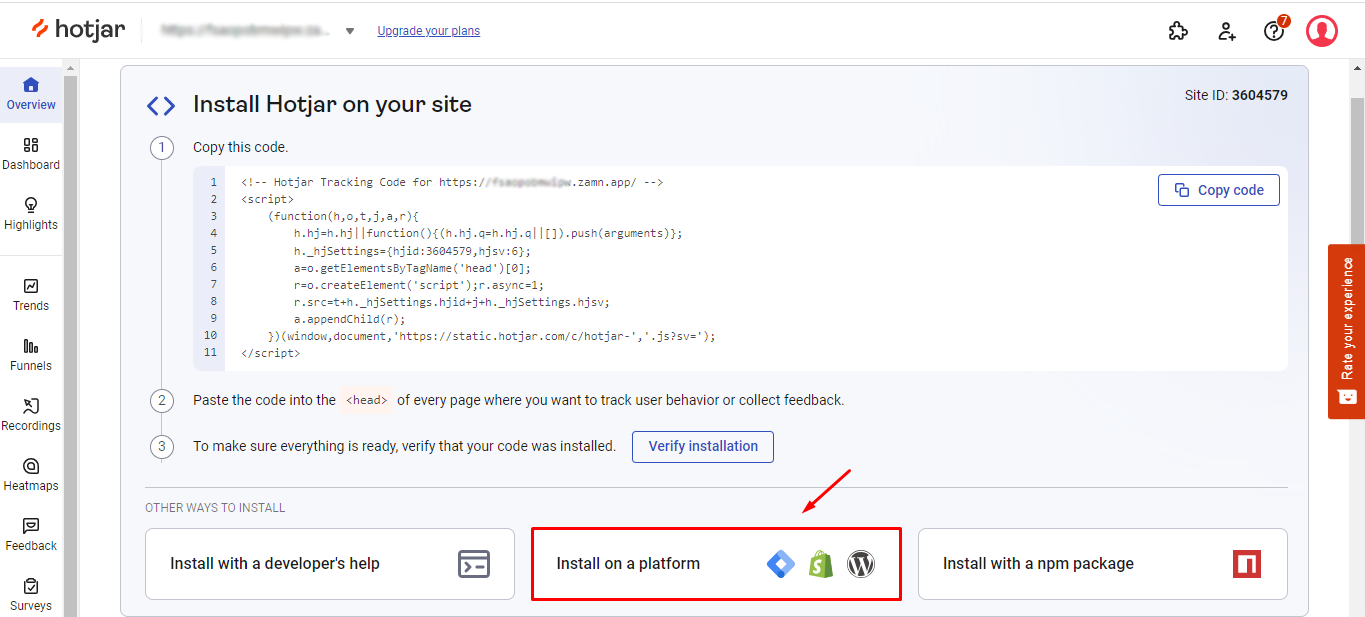Open Highlights in the sidebar
Screen dimensions: 1365x617
[31, 214]
